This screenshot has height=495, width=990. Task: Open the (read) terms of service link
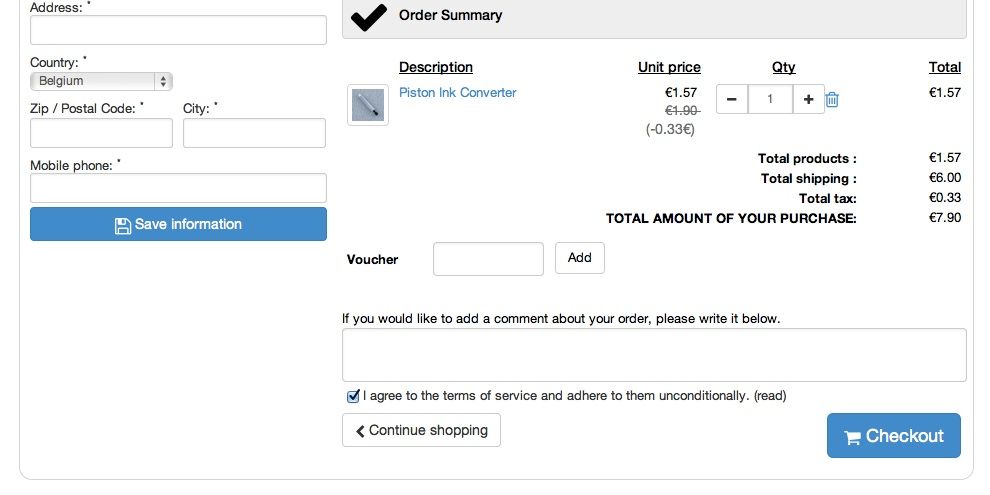tap(770, 396)
